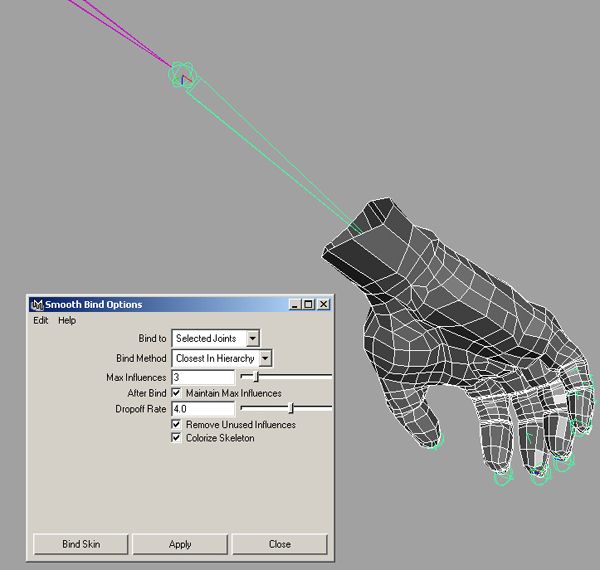Viewport: 600px width, 570px height.
Task: Open the Edit menu
Action: (41, 321)
